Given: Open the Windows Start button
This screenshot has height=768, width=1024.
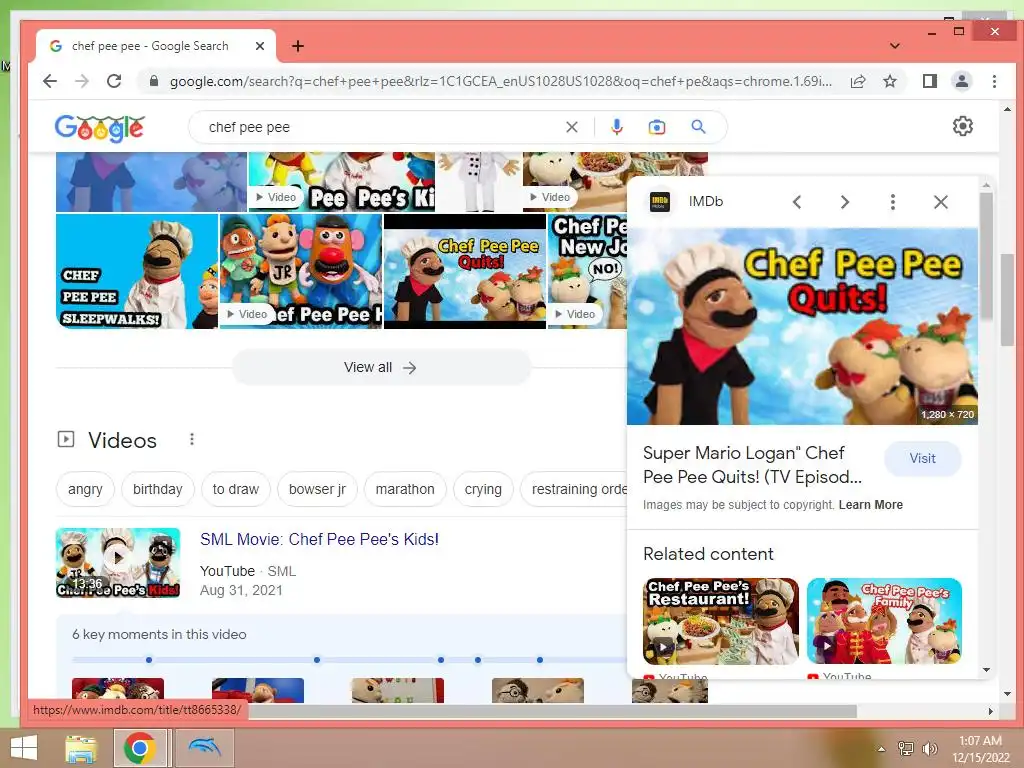Looking at the screenshot, I should click(24, 748).
